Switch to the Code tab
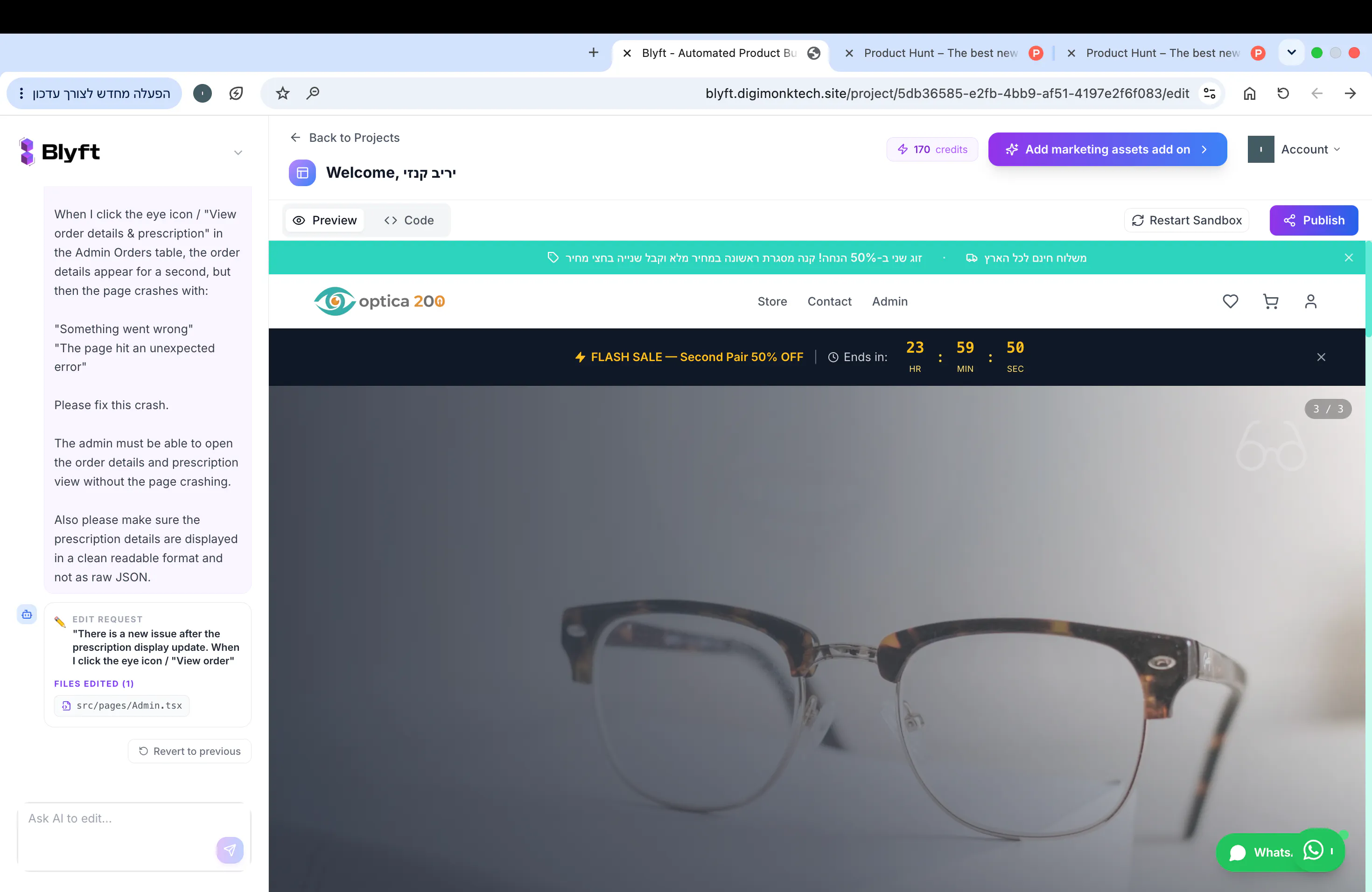1372x892 pixels. click(409, 220)
